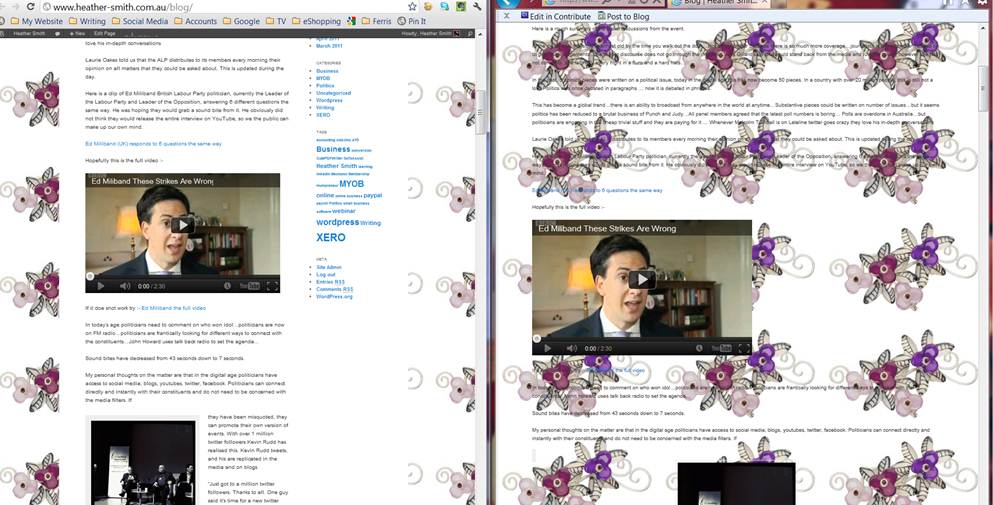Open the TV bookmark folder

click(276, 21)
